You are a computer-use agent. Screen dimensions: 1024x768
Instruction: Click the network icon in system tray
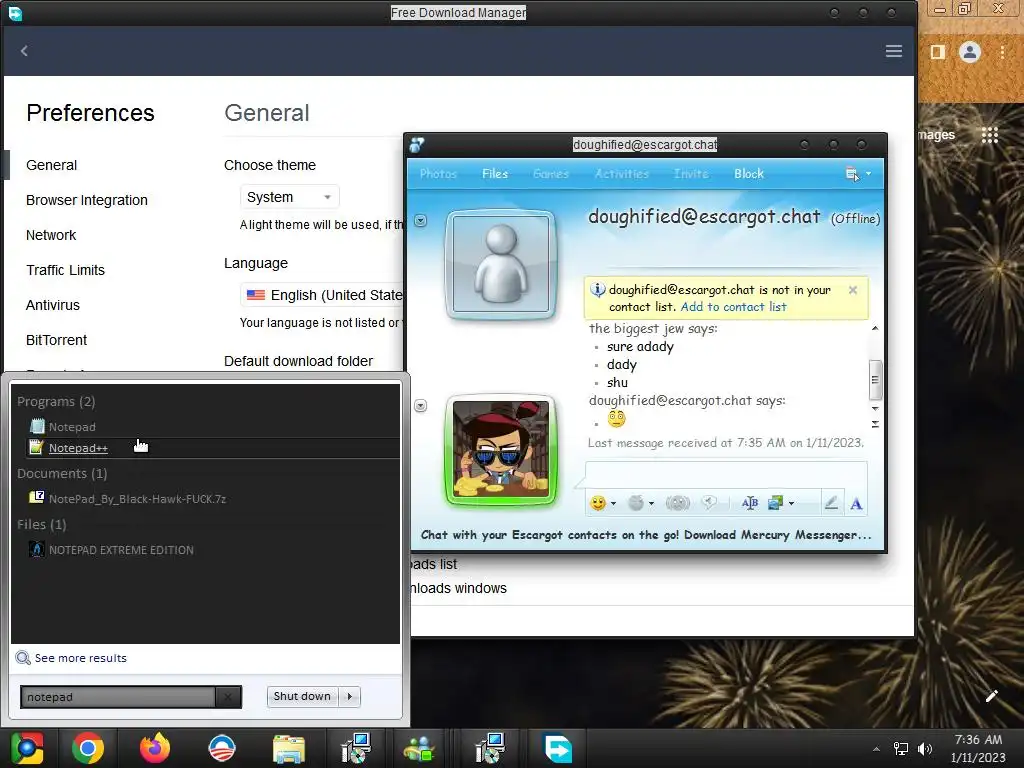click(x=901, y=749)
